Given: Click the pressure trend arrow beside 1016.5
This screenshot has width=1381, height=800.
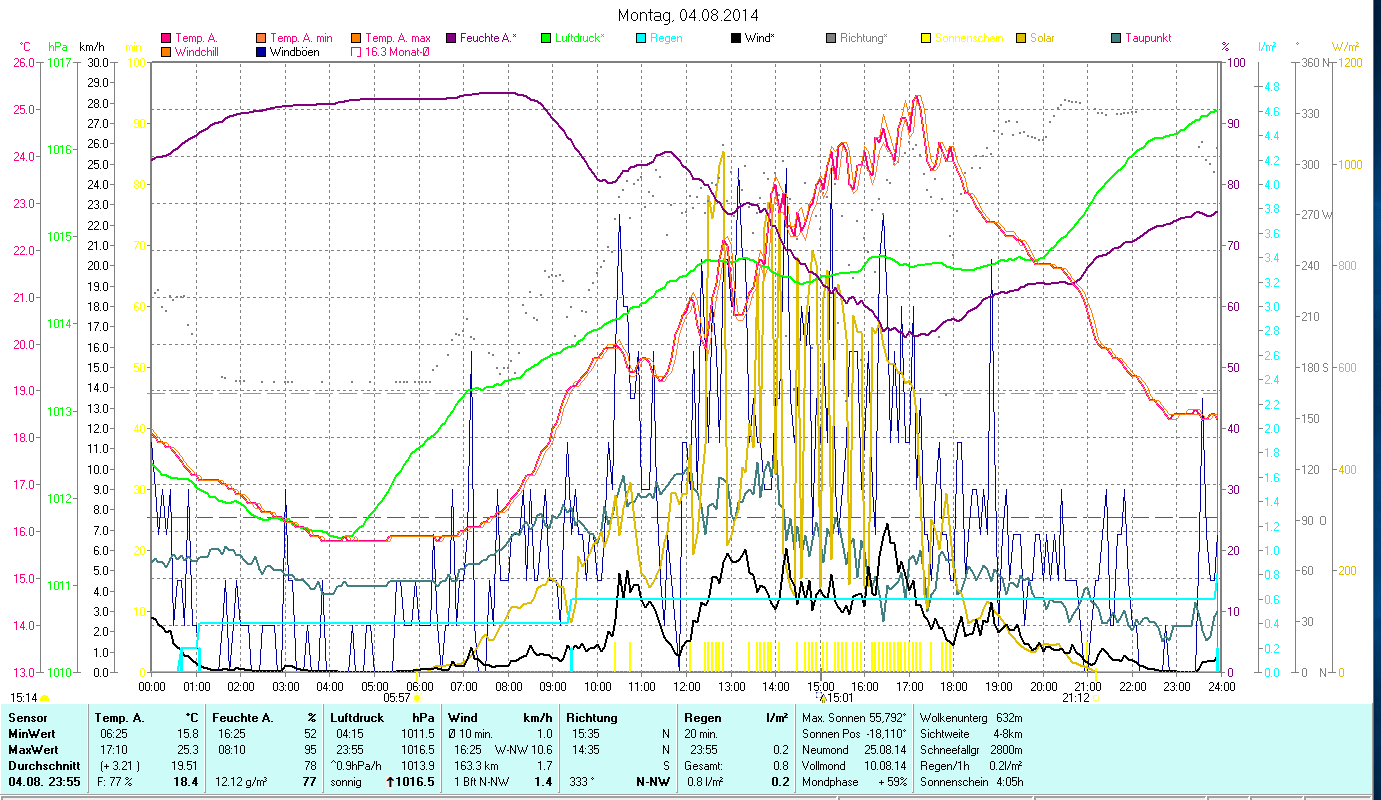Looking at the screenshot, I should pos(390,782).
